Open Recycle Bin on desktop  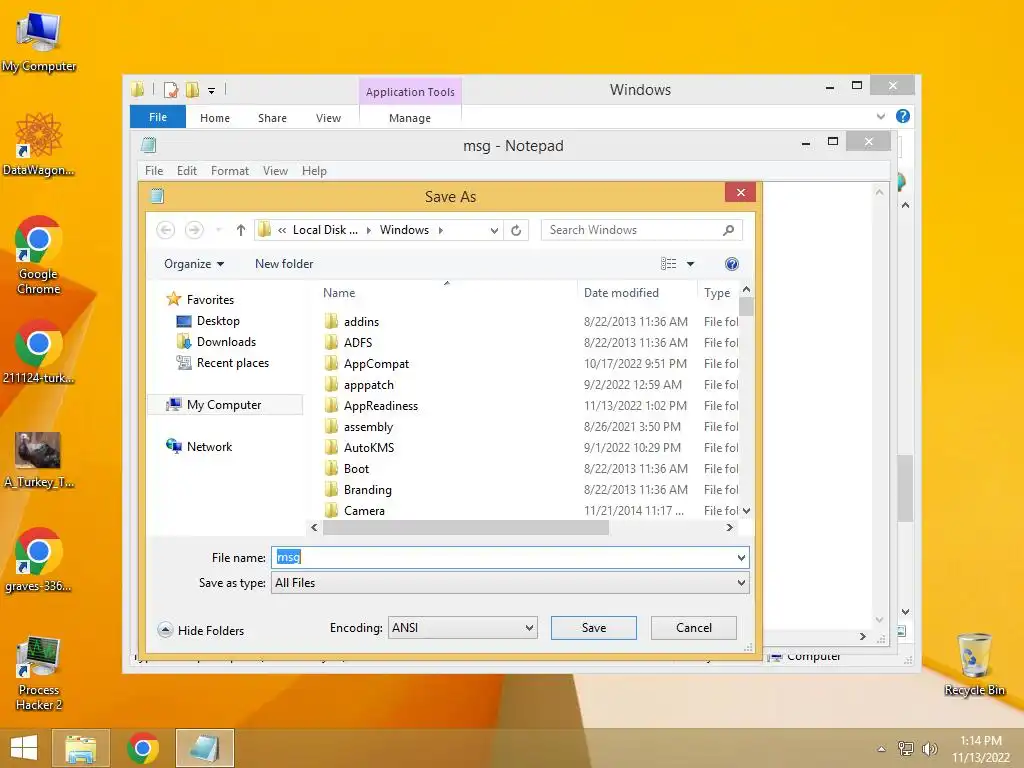coord(974,665)
